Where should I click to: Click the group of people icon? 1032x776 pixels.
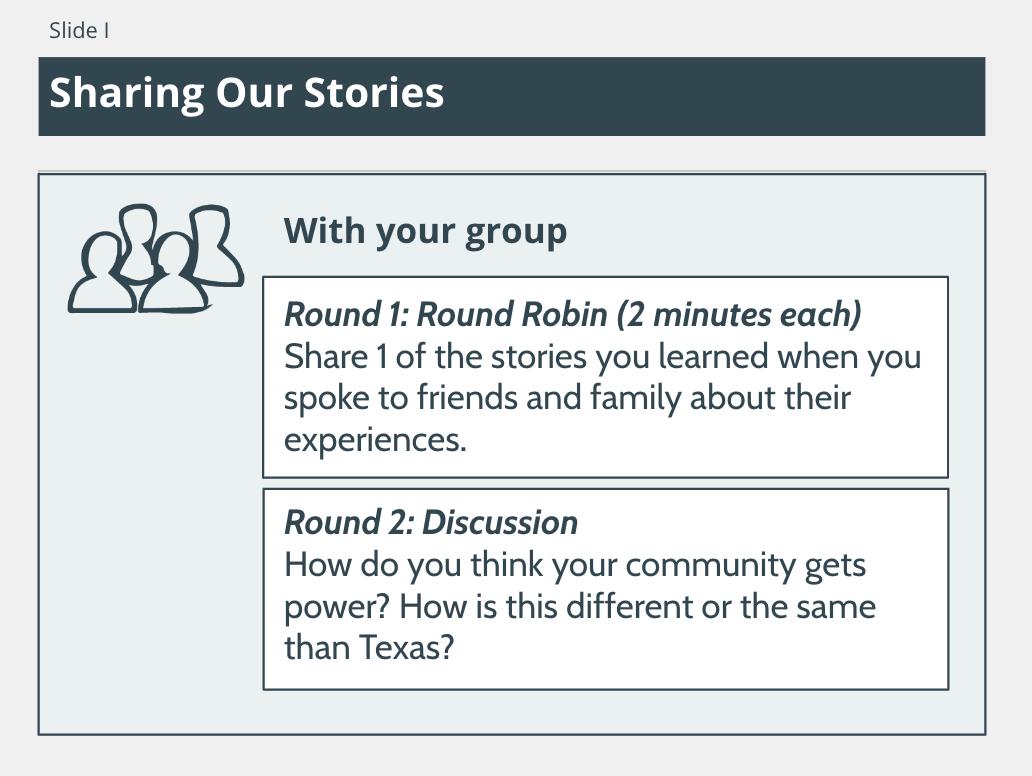(156, 259)
